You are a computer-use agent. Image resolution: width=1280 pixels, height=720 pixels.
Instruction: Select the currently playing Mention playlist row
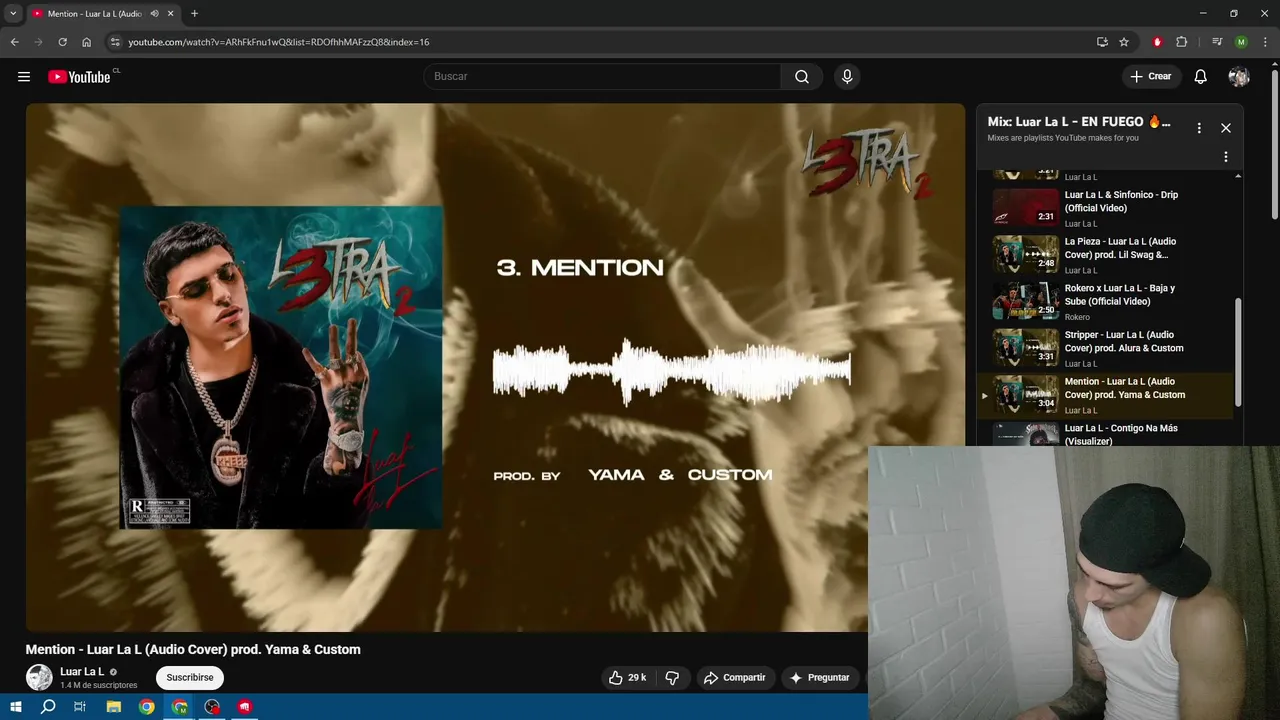[x=1105, y=395]
